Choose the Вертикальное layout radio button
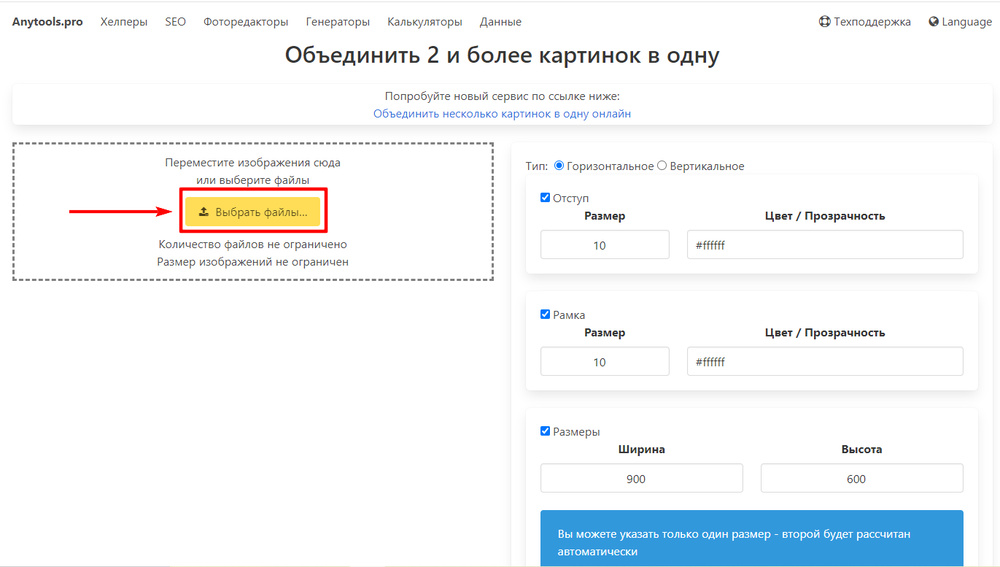 pyautogui.click(x=662, y=166)
